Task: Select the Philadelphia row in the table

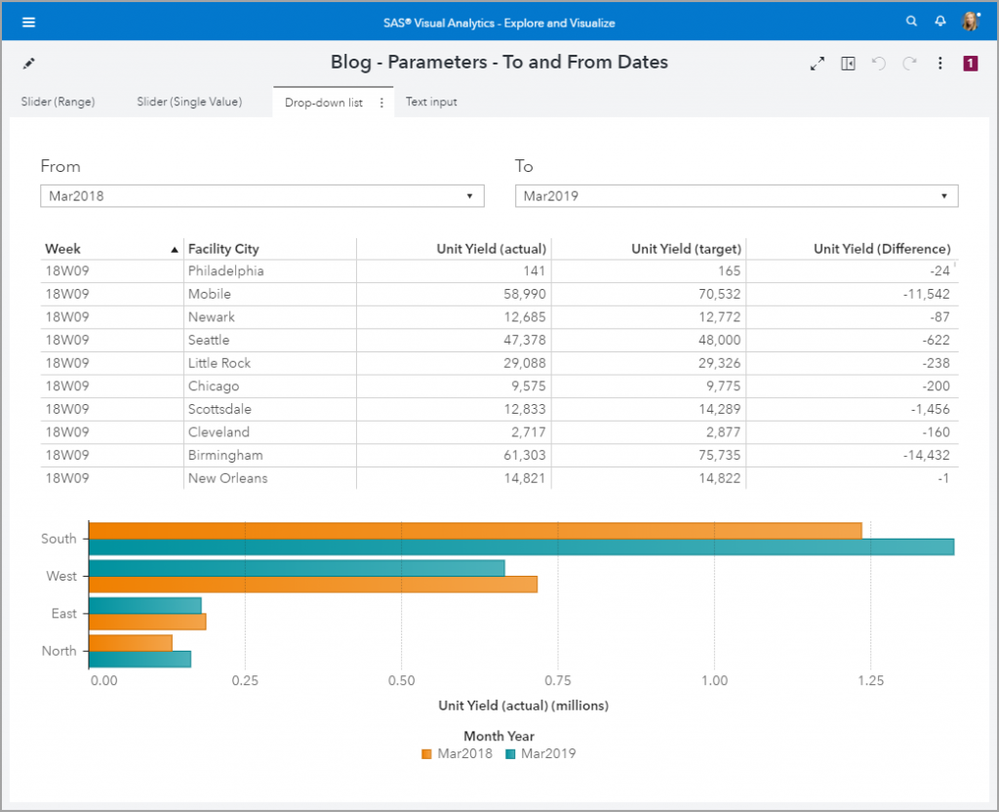Action: click(226, 271)
